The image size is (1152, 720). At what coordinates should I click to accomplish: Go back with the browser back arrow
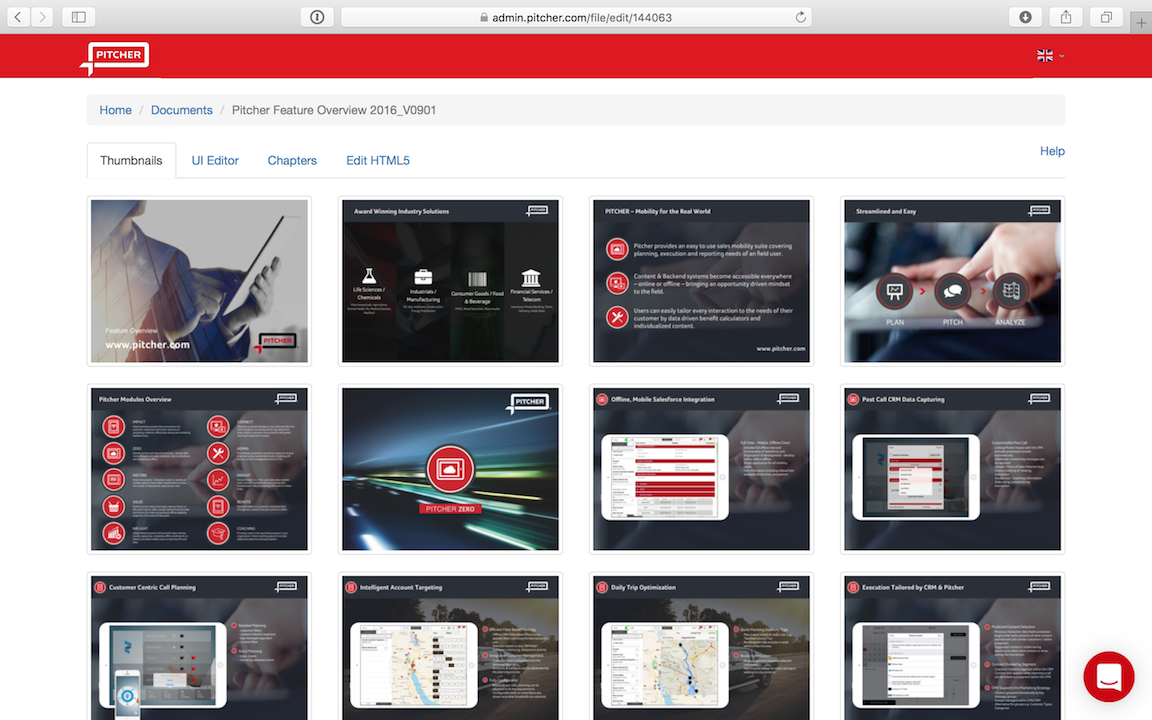pos(18,17)
